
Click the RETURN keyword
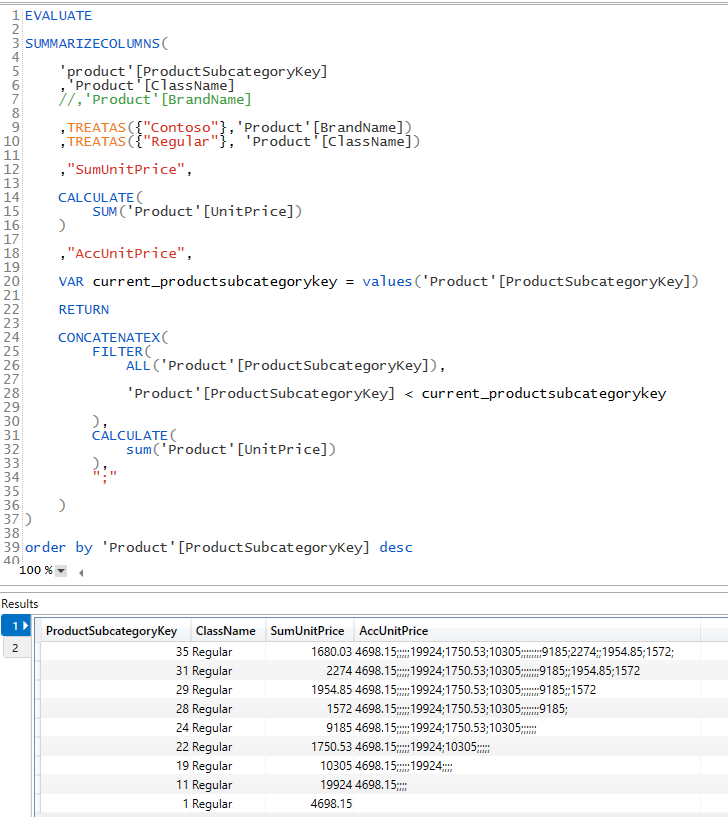pos(84,310)
